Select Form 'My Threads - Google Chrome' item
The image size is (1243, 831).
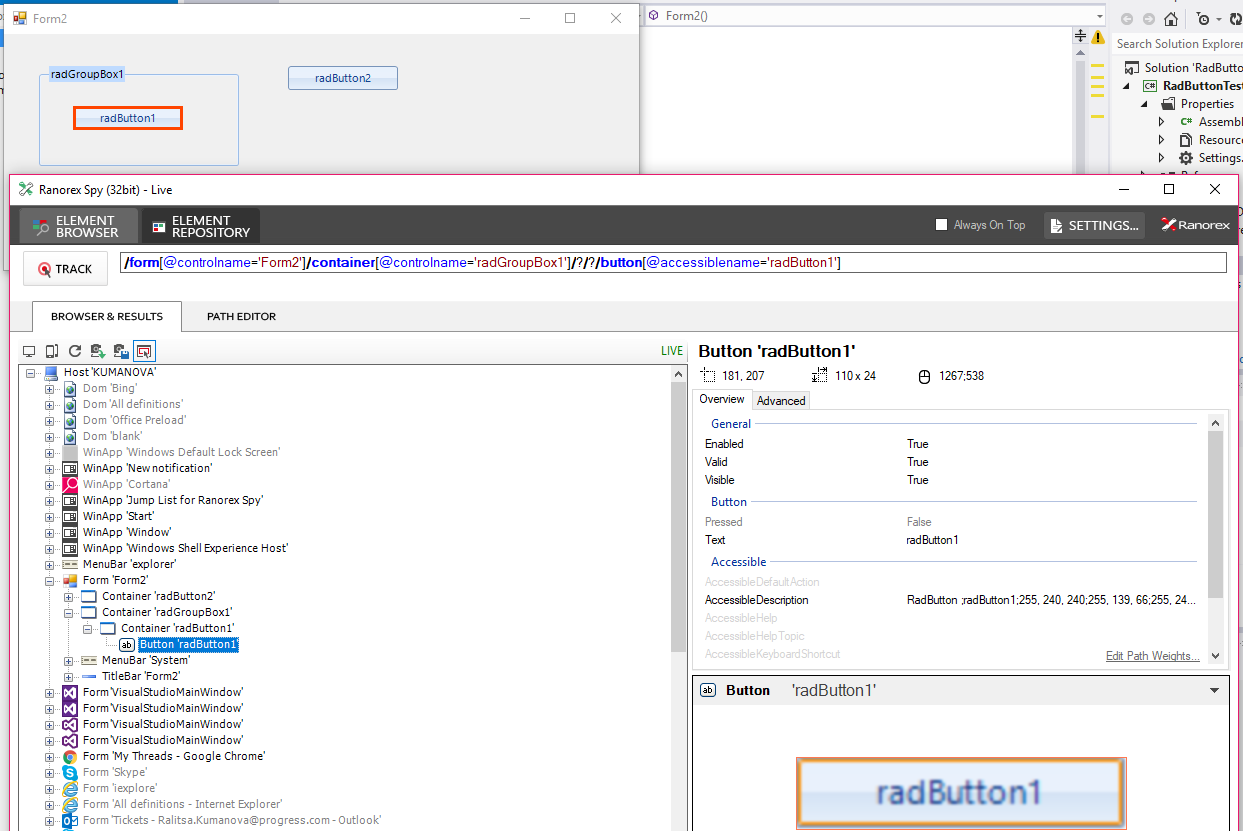click(x=174, y=756)
